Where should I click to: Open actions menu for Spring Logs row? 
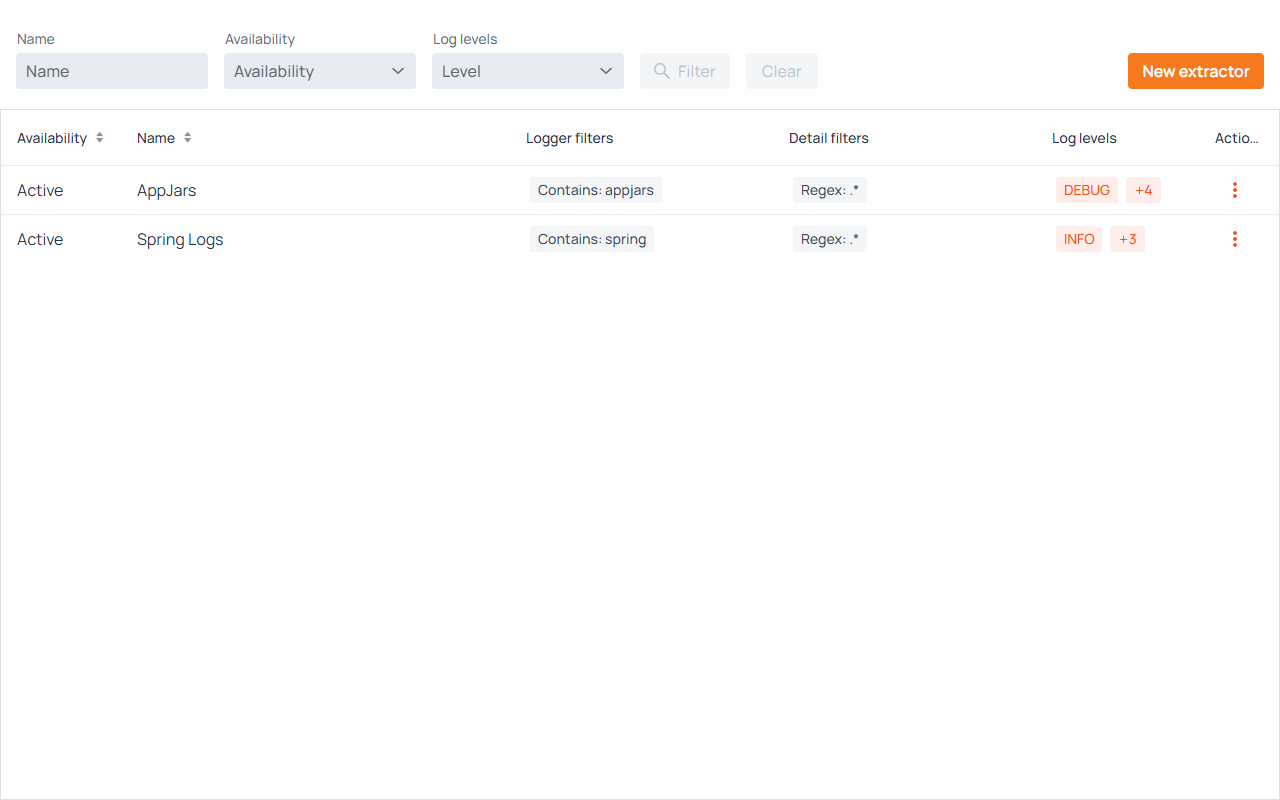tap(1235, 239)
